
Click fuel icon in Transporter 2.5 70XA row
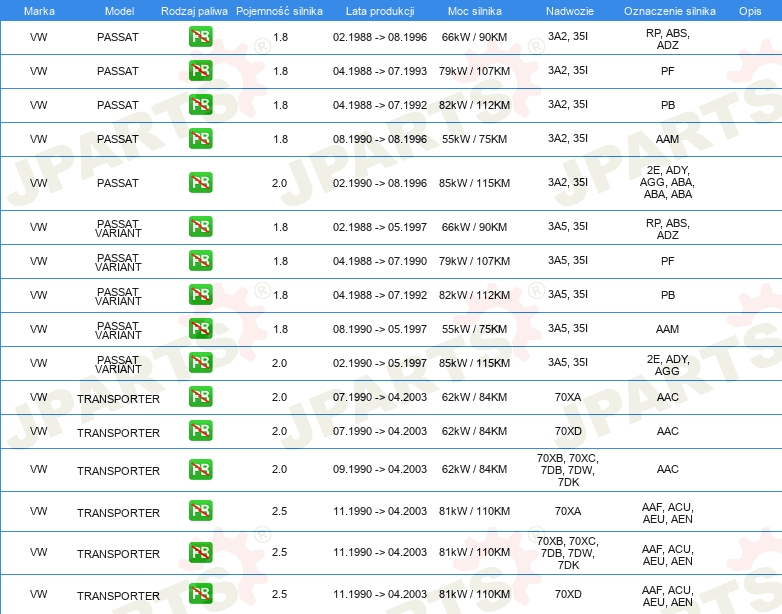click(x=200, y=511)
